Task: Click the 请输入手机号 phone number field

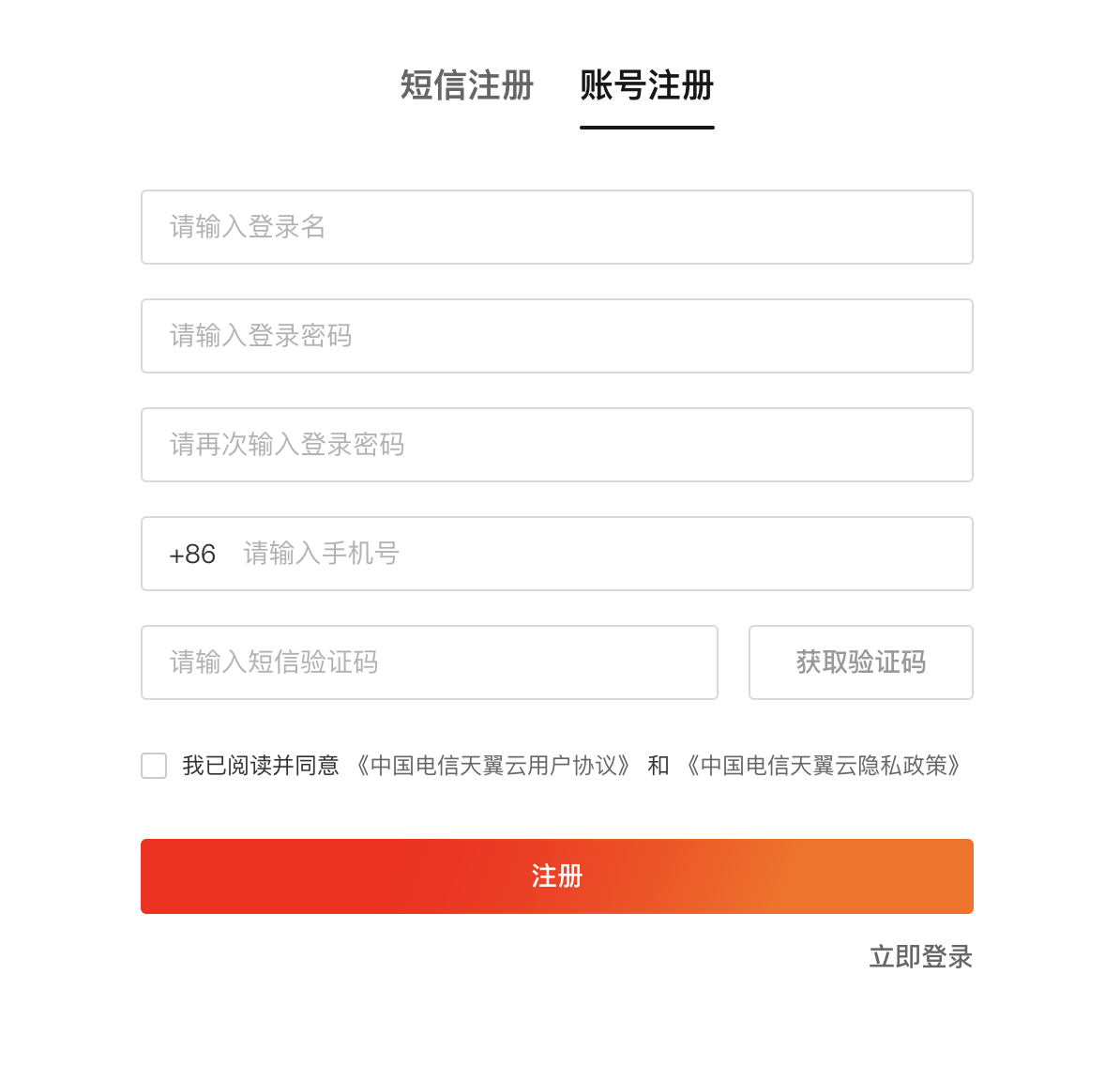Action: coord(600,554)
